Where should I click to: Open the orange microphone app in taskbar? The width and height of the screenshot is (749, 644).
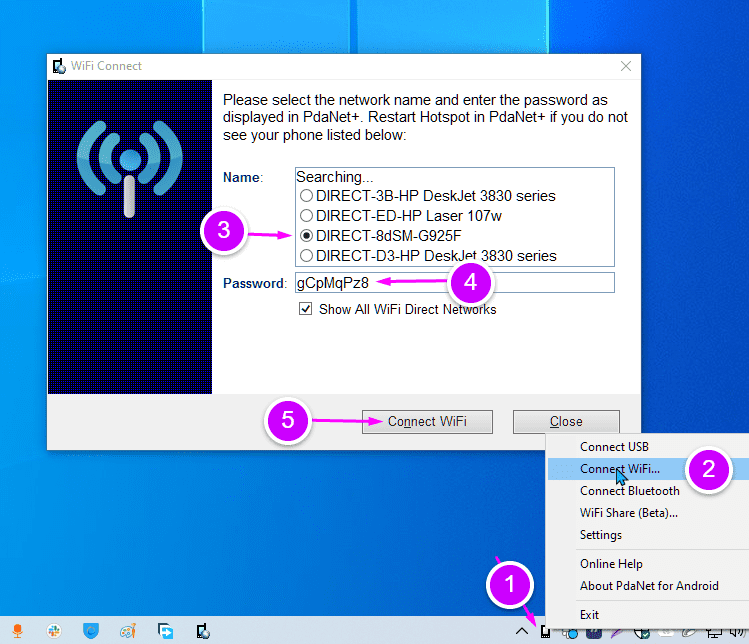pos(18,631)
